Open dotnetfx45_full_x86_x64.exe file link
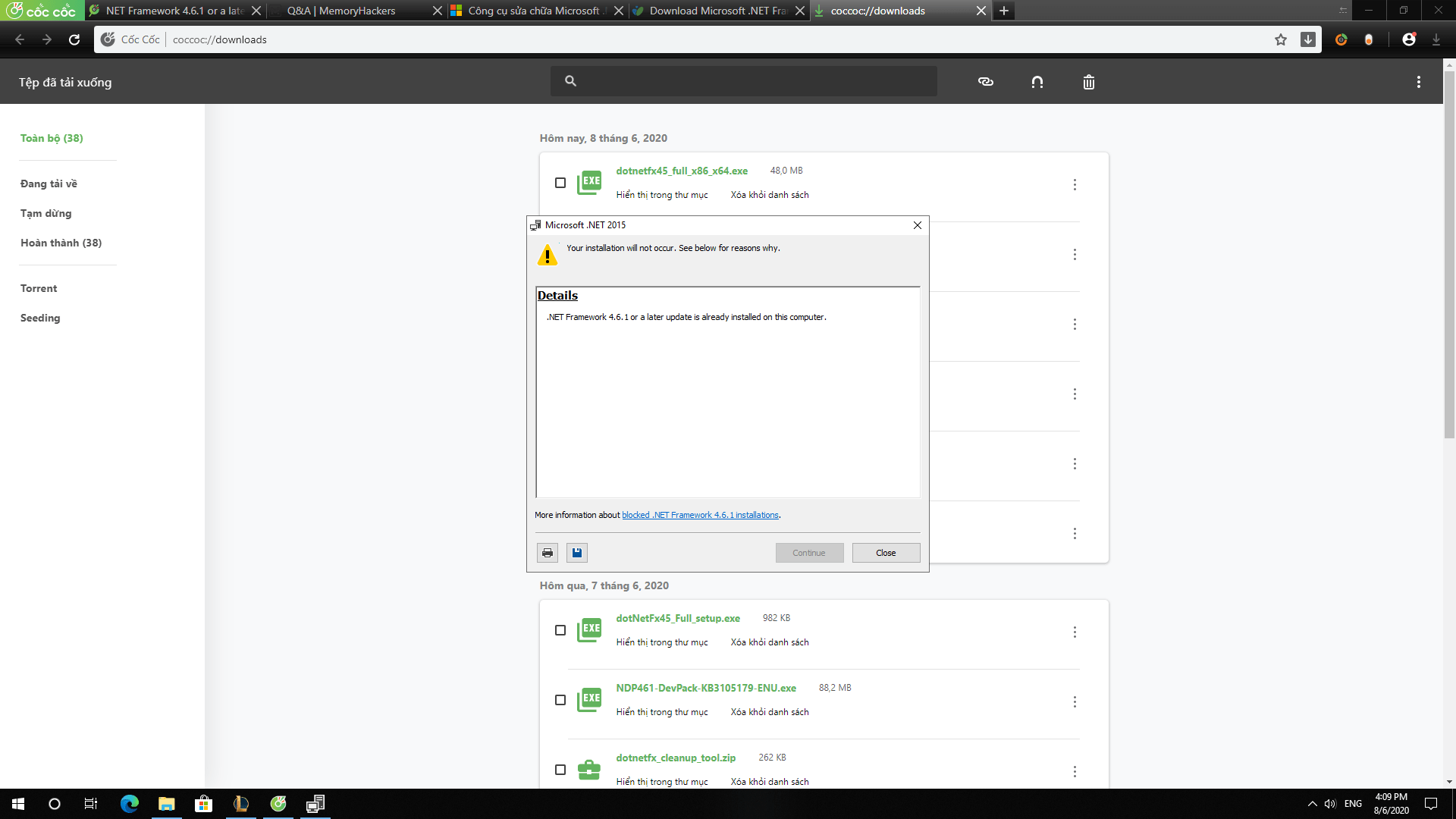The height and width of the screenshot is (819, 1456). [x=682, y=171]
